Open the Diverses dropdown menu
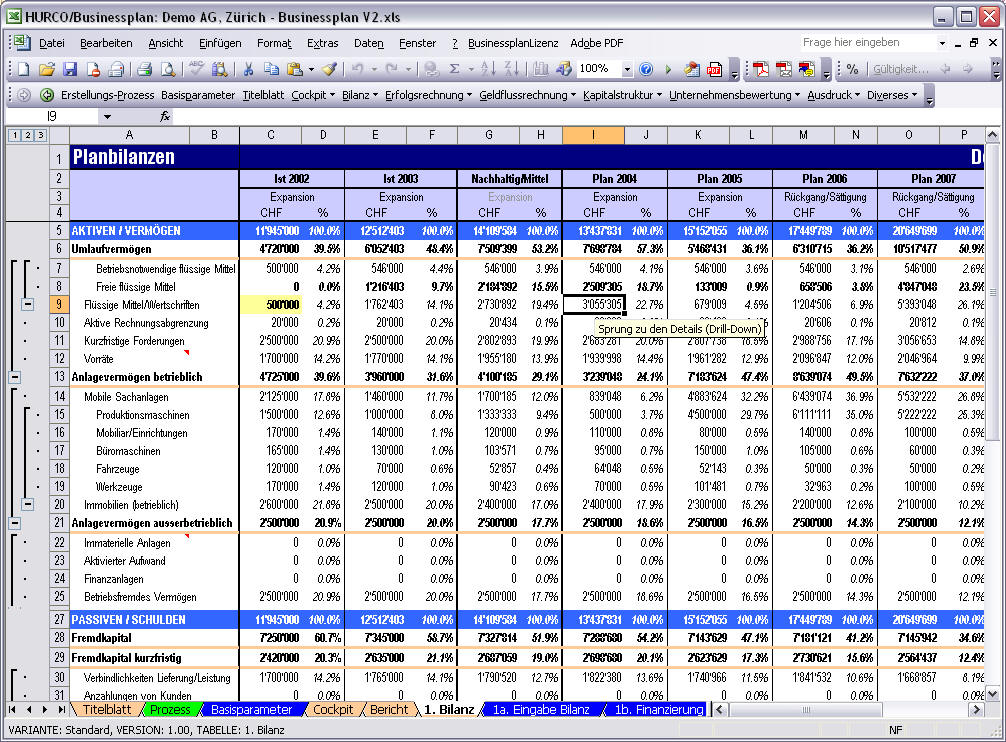The image size is (1006, 742). [892, 96]
